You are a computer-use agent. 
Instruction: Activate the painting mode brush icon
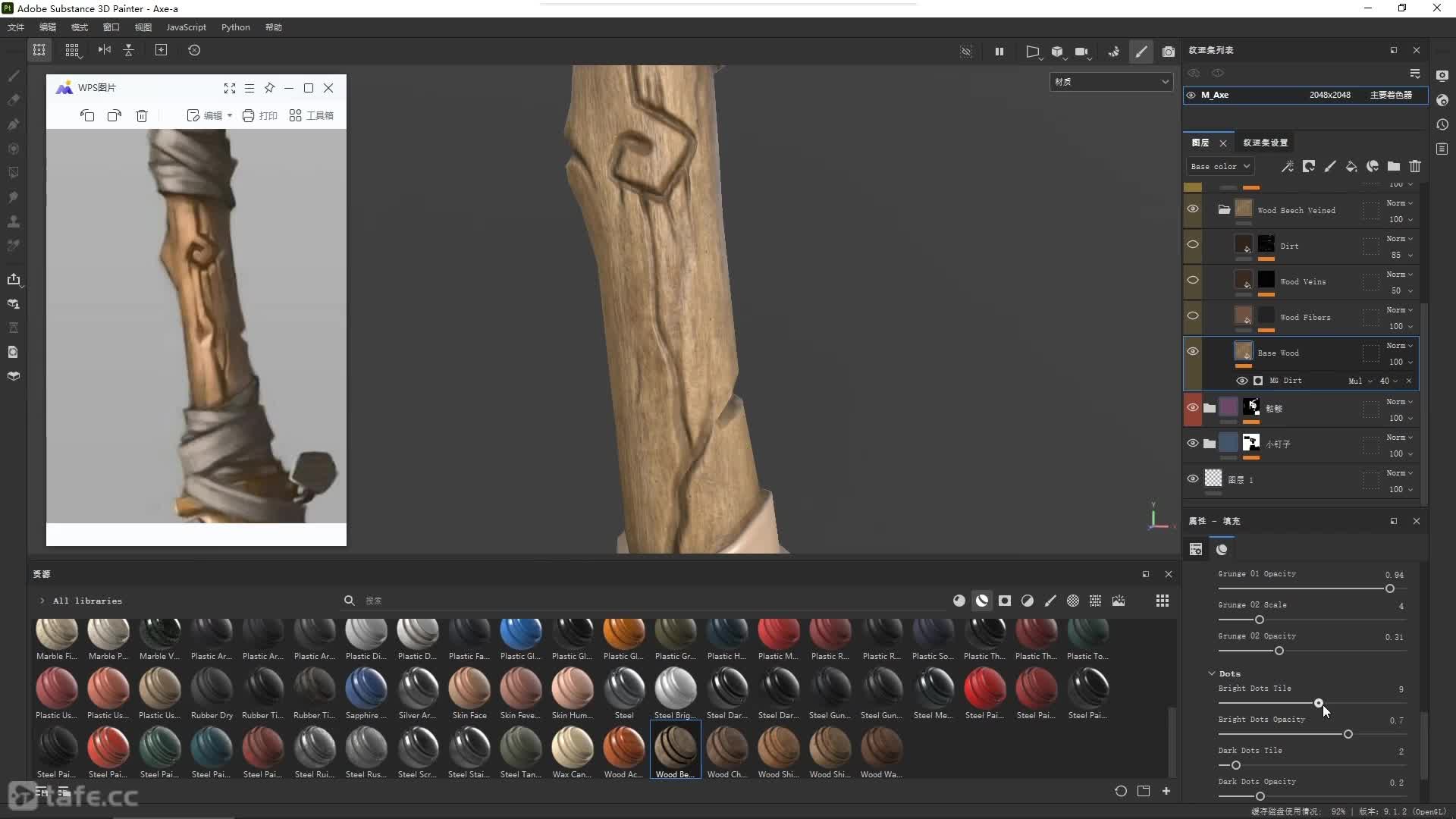(x=1141, y=52)
